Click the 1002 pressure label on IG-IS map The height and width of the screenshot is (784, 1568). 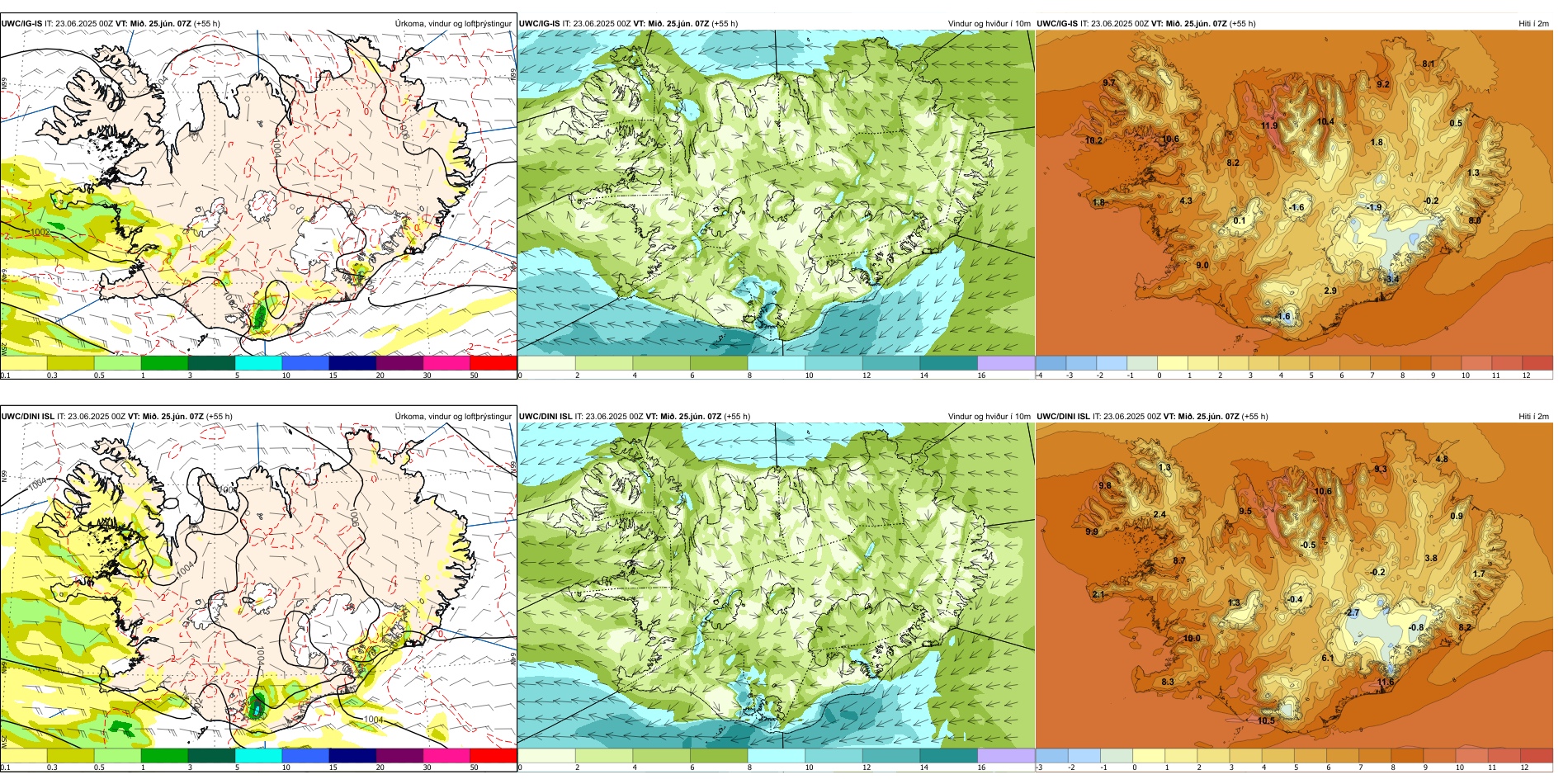pos(40,233)
